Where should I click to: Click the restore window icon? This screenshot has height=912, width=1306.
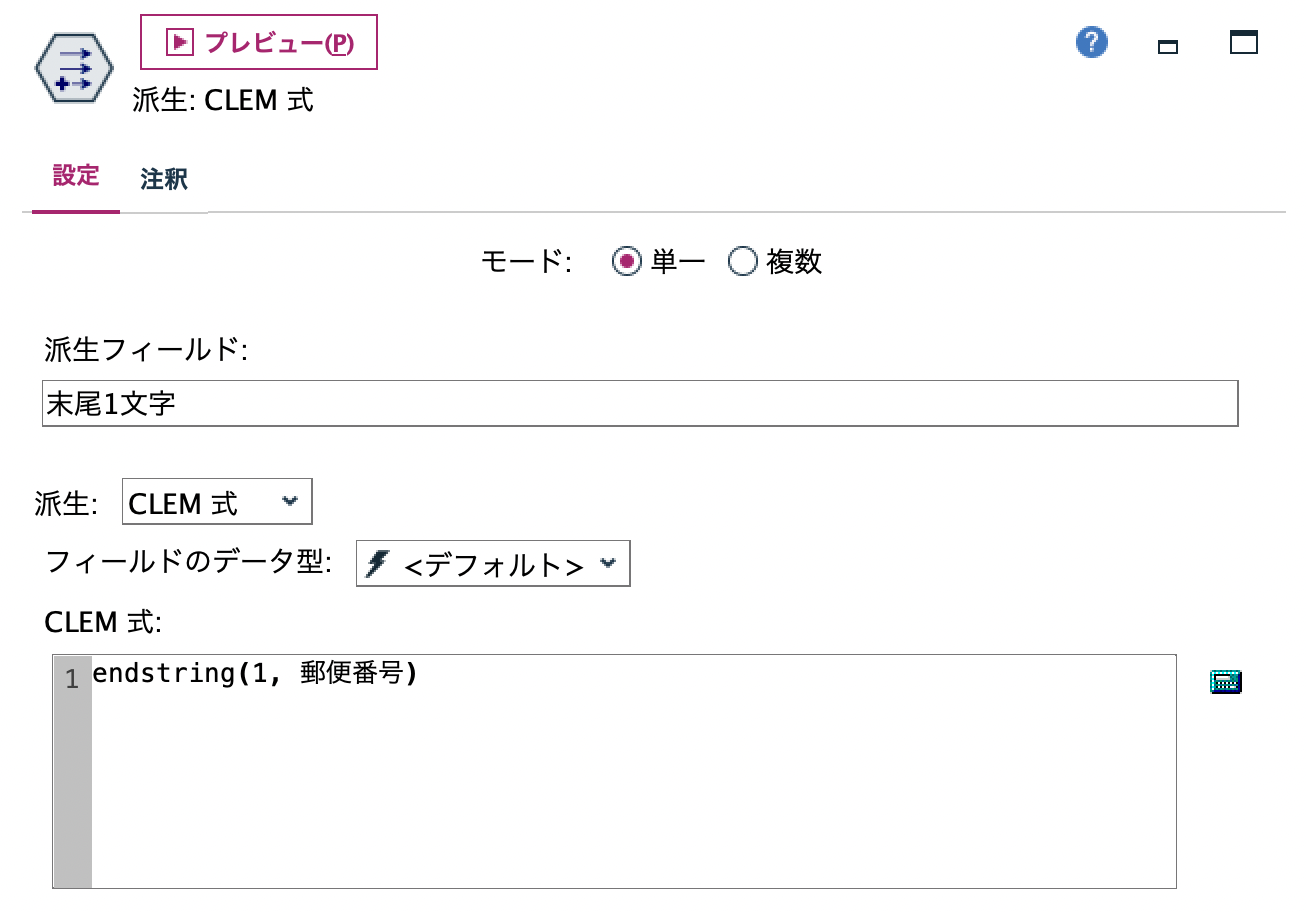(1167, 44)
